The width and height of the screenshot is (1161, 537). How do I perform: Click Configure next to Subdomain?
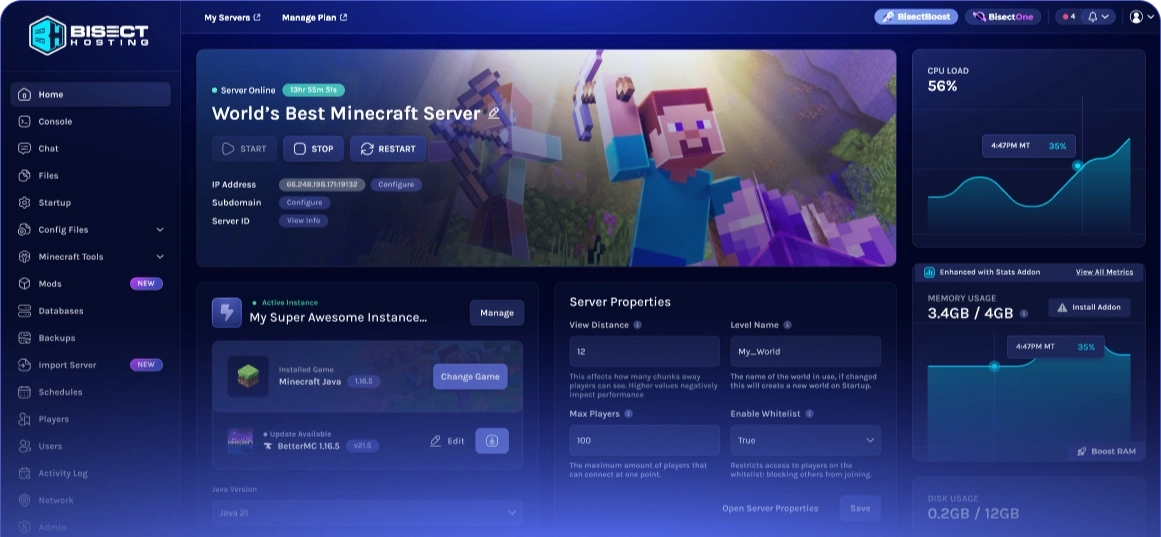(x=304, y=202)
